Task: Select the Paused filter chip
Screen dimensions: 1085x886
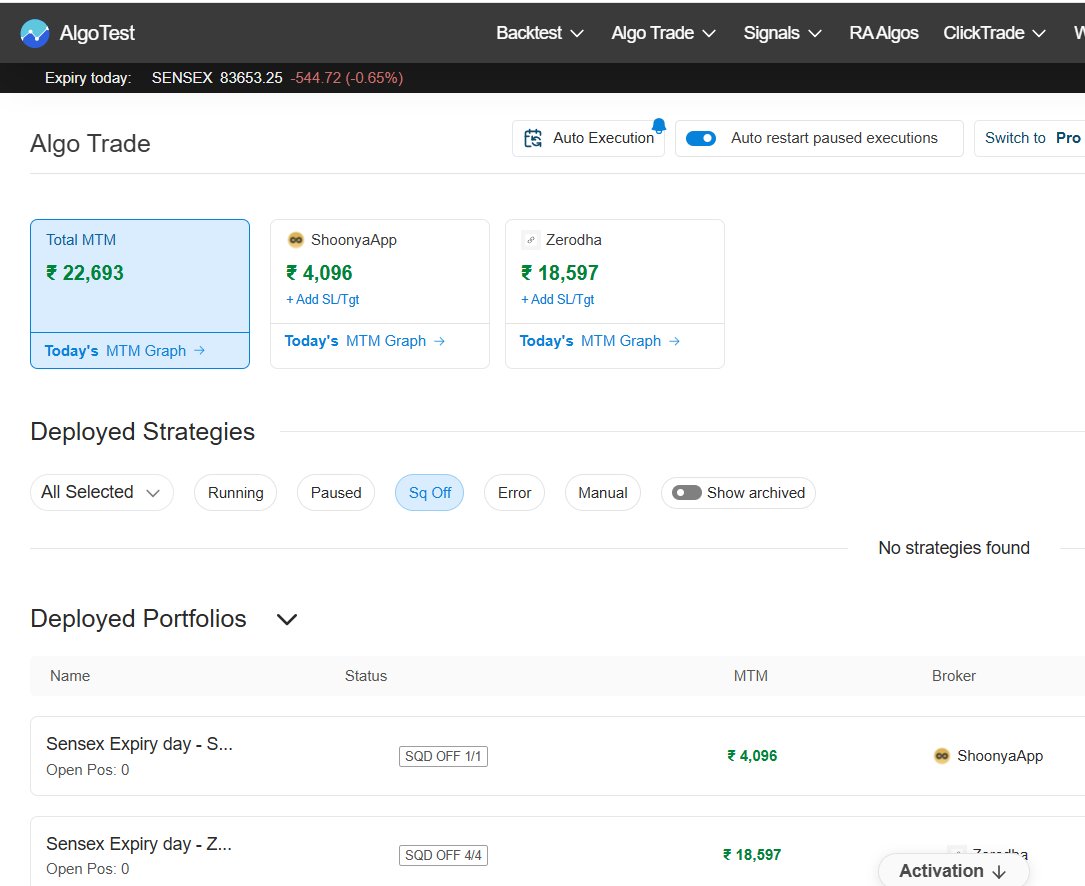Action: [336, 493]
